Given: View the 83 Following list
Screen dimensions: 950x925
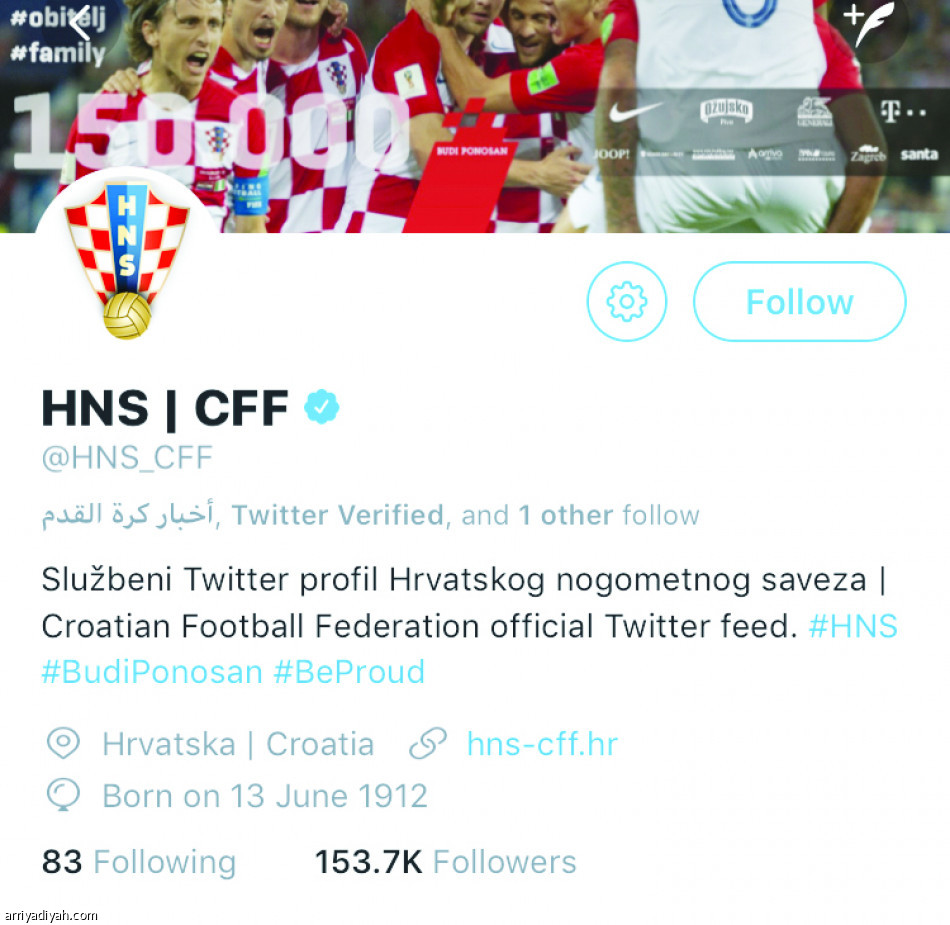Looking at the screenshot, I should click(139, 861).
